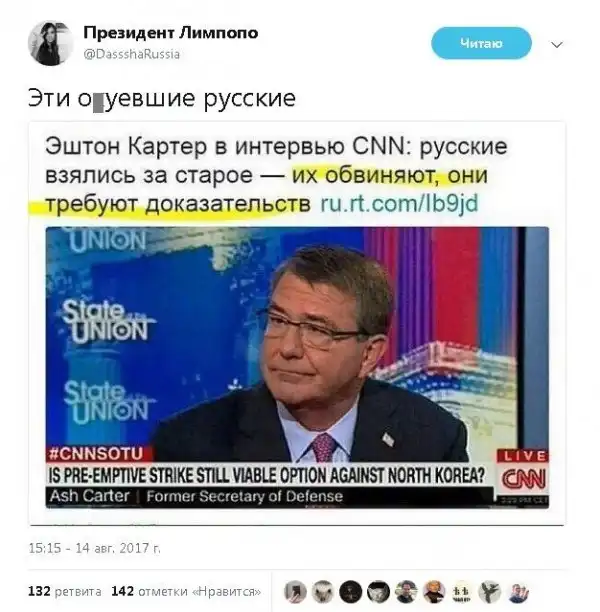600x612 pixels.
Task: Open the seventh liker avatar
Action: [462, 592]
